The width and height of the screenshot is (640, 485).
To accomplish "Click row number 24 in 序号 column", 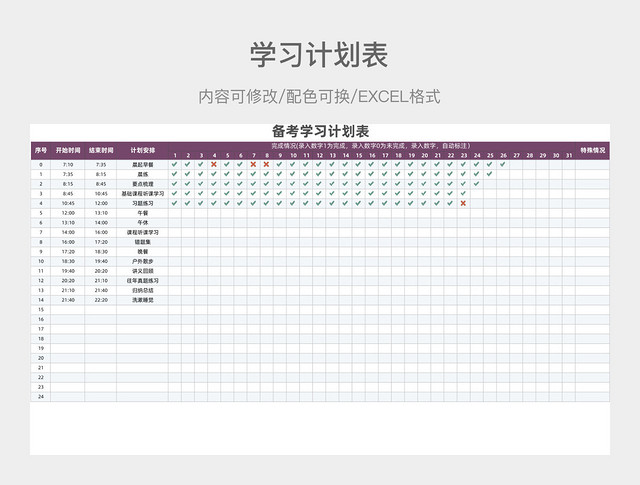I will click(41, 396).
